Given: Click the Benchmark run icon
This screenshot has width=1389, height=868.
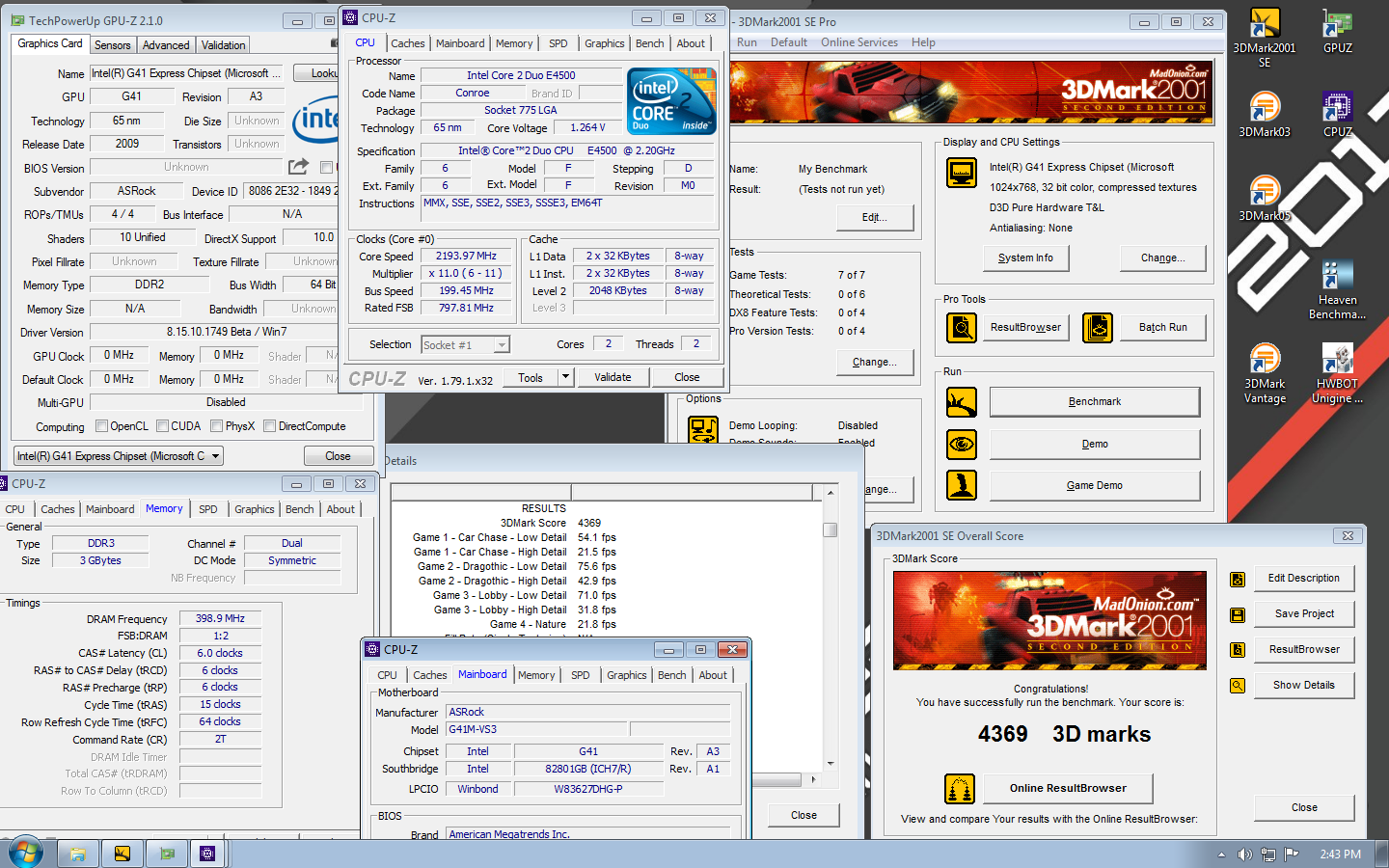Looking at the screenshot, I should point(962,402).
